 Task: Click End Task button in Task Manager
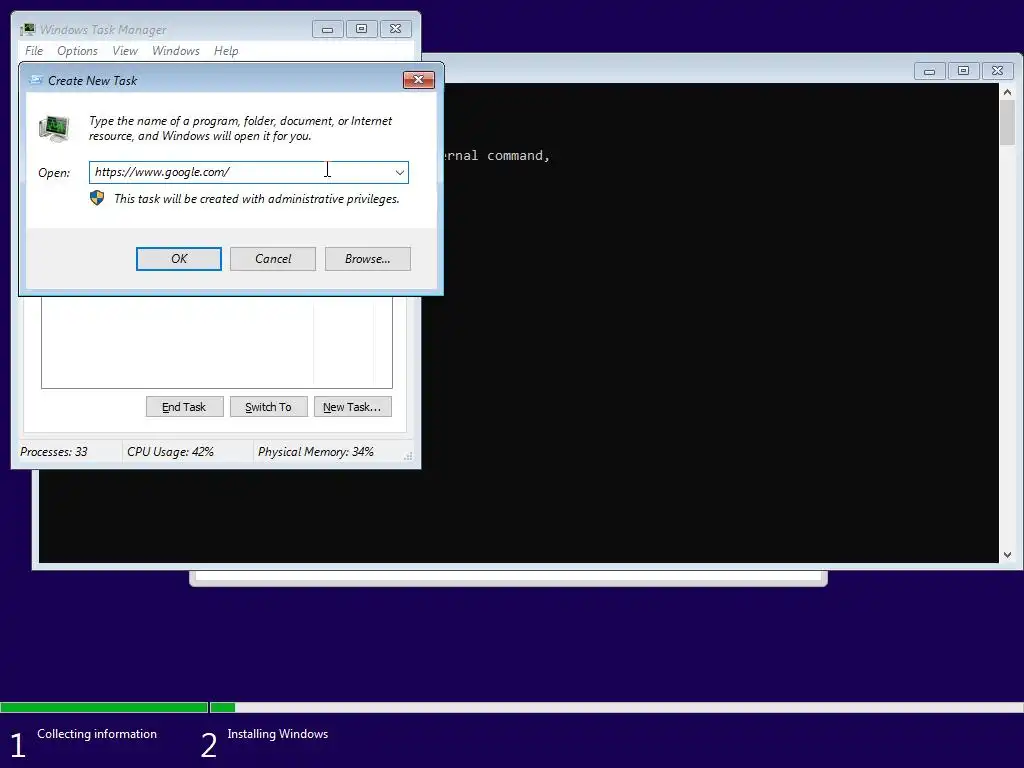point(184,407)
